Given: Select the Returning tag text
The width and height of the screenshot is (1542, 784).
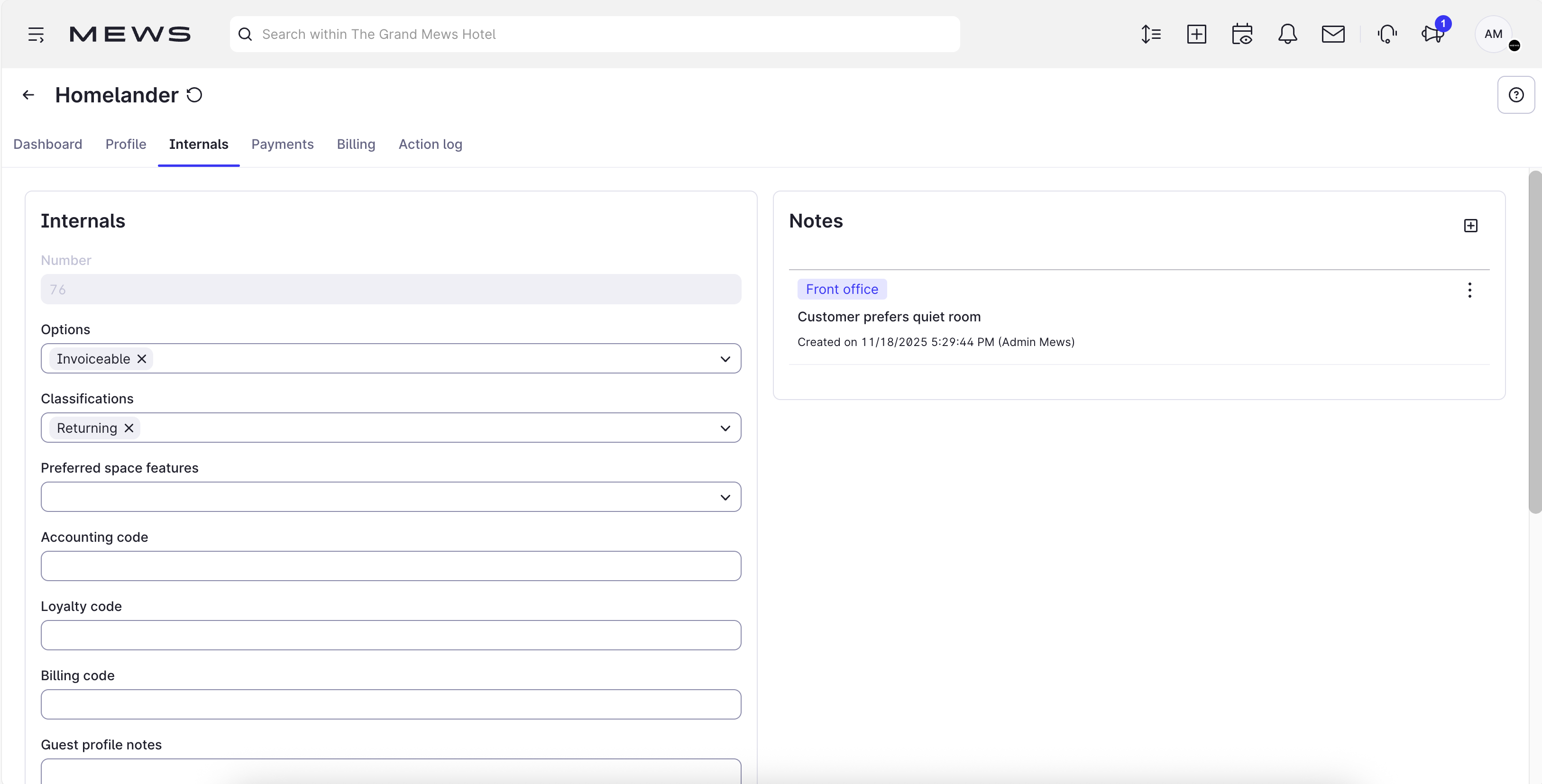Looking at the screenshot, I should point(87,428).
